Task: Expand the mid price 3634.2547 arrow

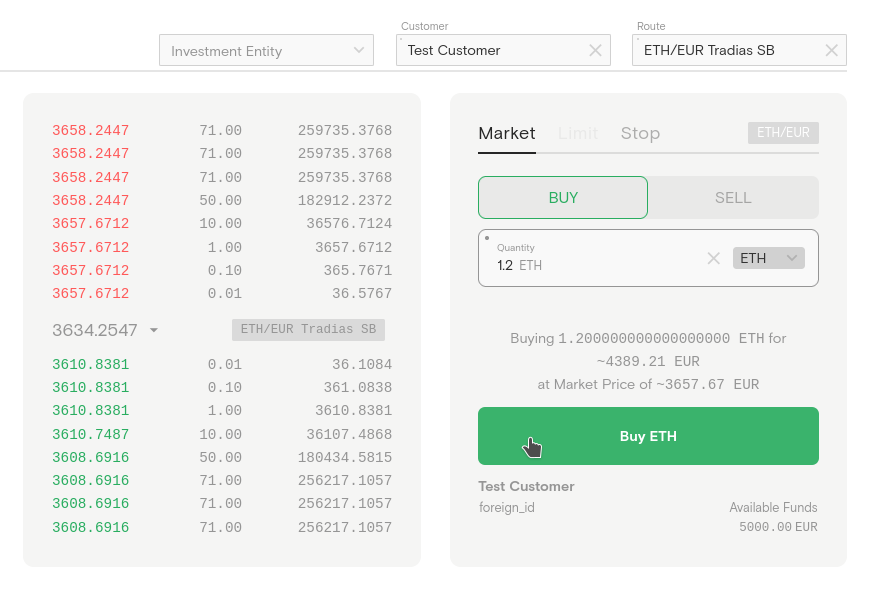Action: (x=154, y=330)
